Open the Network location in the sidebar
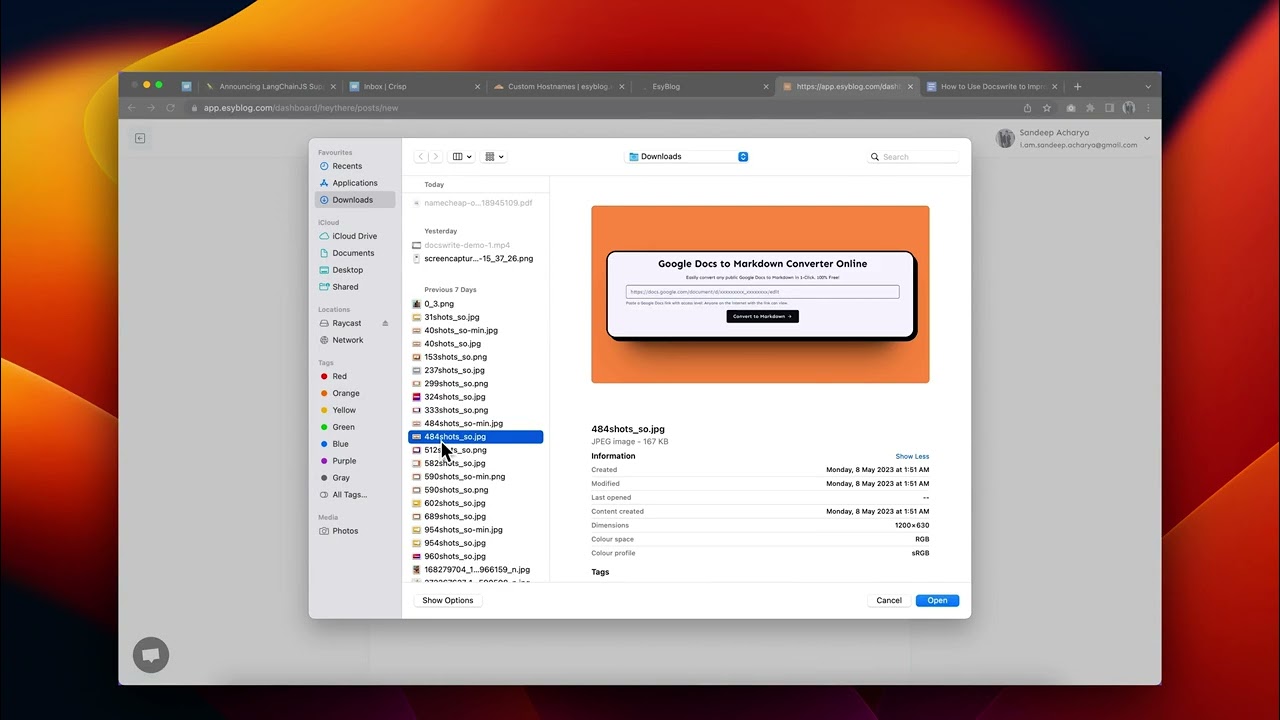1280x720 pixels. click(348, 340)
